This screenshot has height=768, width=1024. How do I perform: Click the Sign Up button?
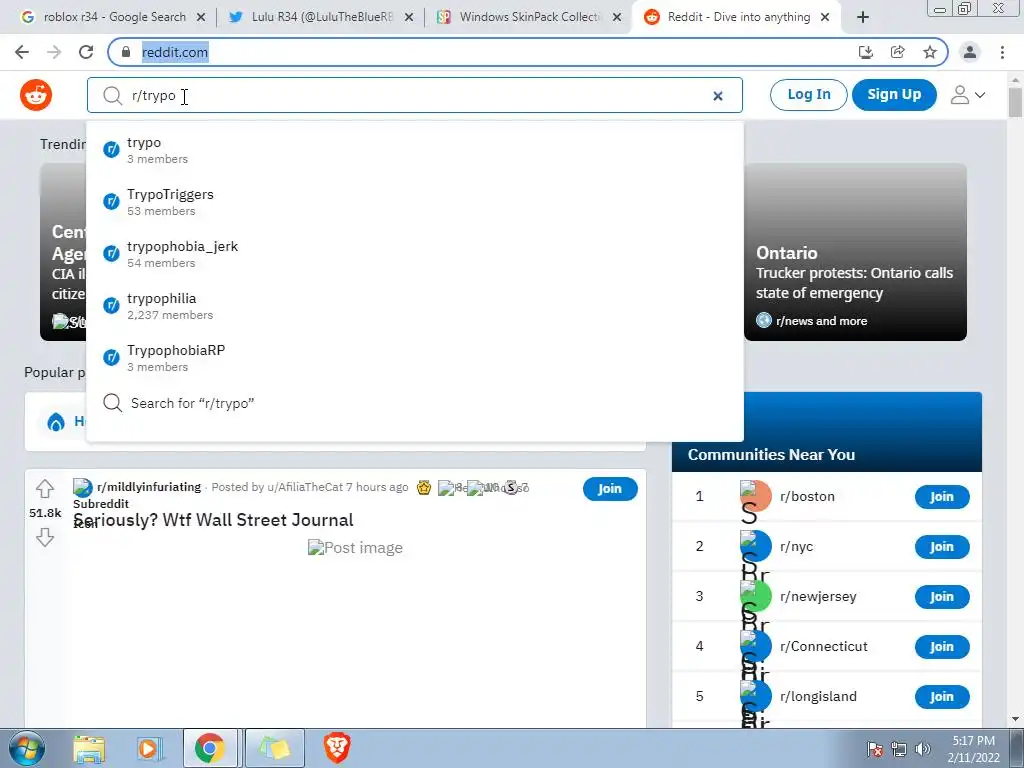(894, 95)
